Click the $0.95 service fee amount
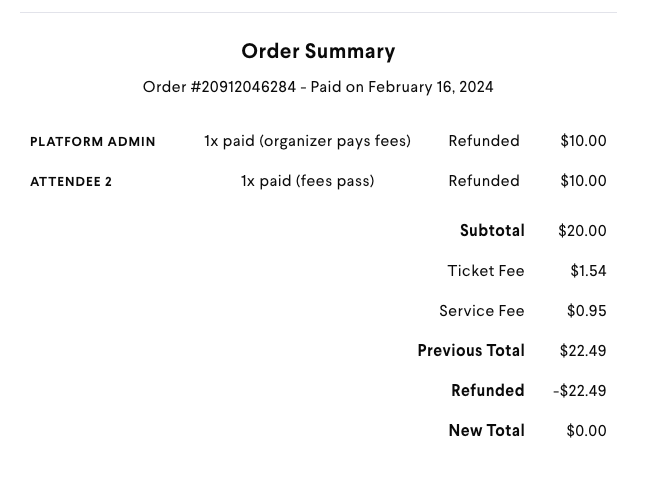 (586, 311)
